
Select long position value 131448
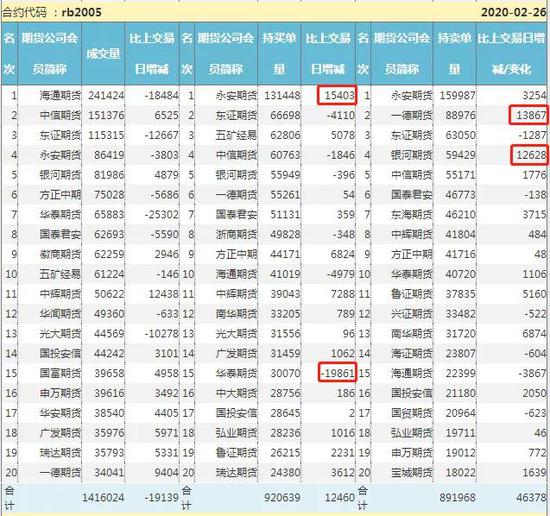pyautogui.click(x=282, y=95)
